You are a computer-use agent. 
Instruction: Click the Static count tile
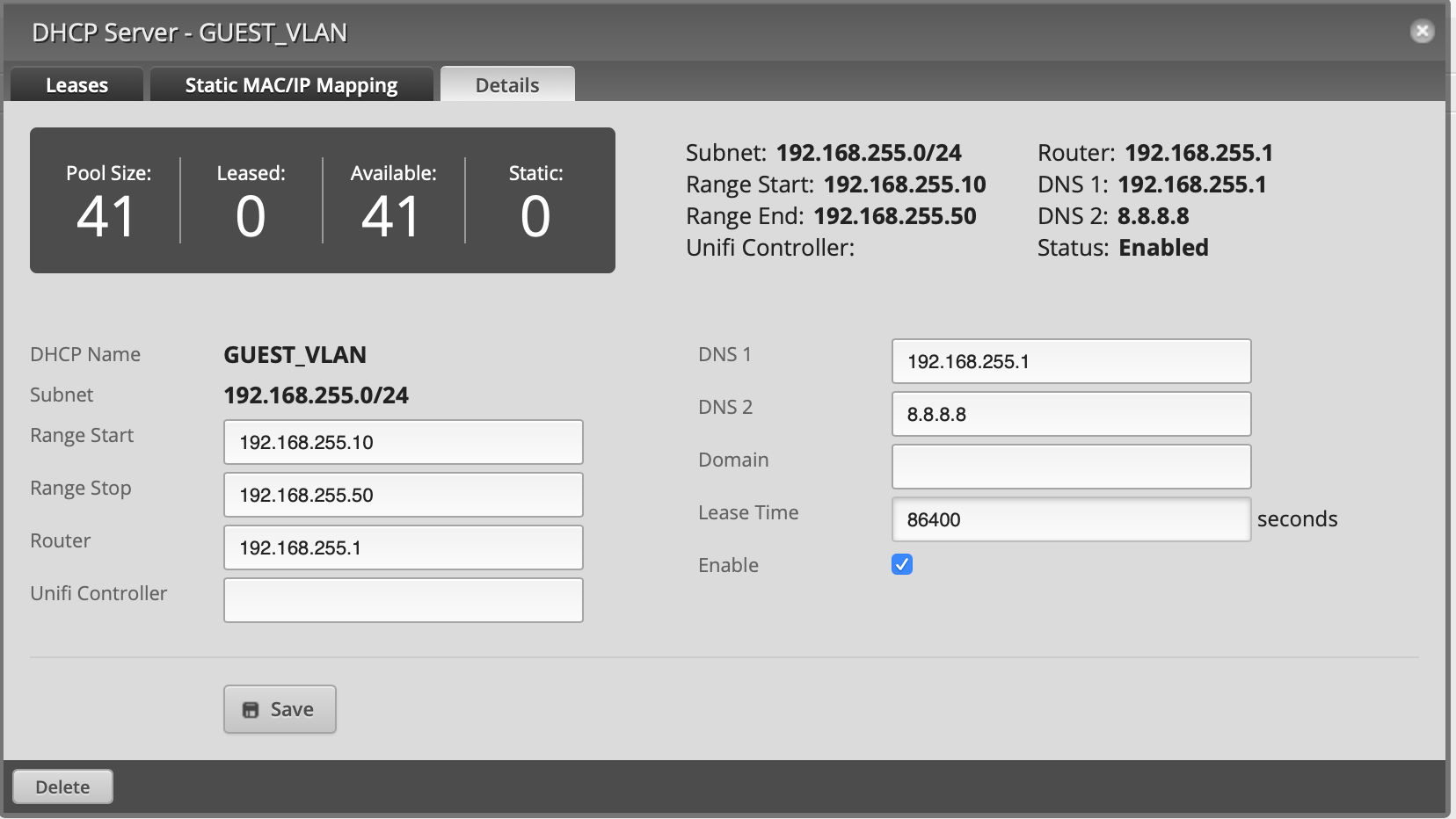coord(535,201)
